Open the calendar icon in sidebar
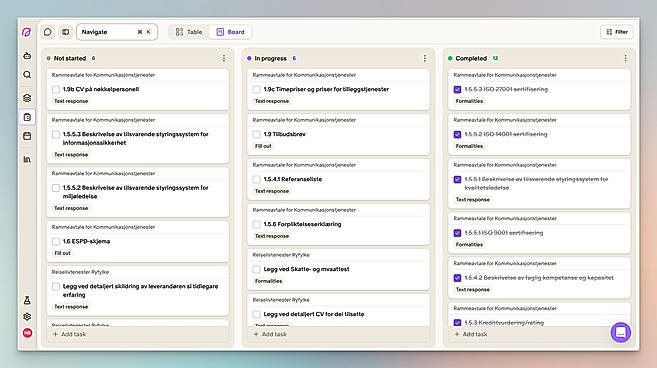This screenshot has height=368, width=657. click(x=27, y=136)
